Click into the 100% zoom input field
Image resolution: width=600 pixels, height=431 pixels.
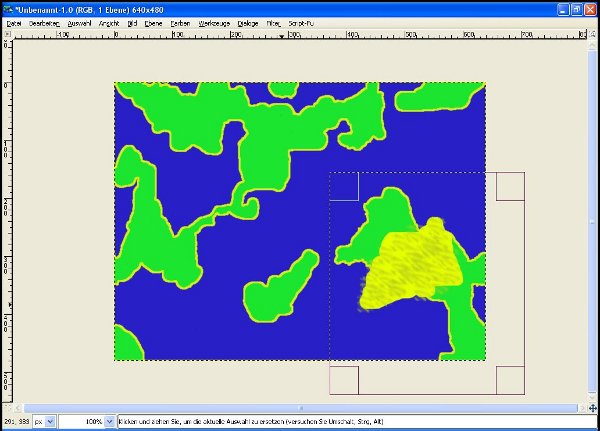[82, 421]
